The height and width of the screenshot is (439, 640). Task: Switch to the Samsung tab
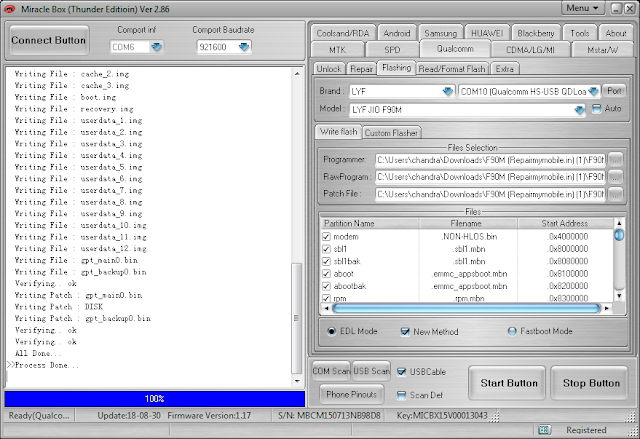click(440, 33)
